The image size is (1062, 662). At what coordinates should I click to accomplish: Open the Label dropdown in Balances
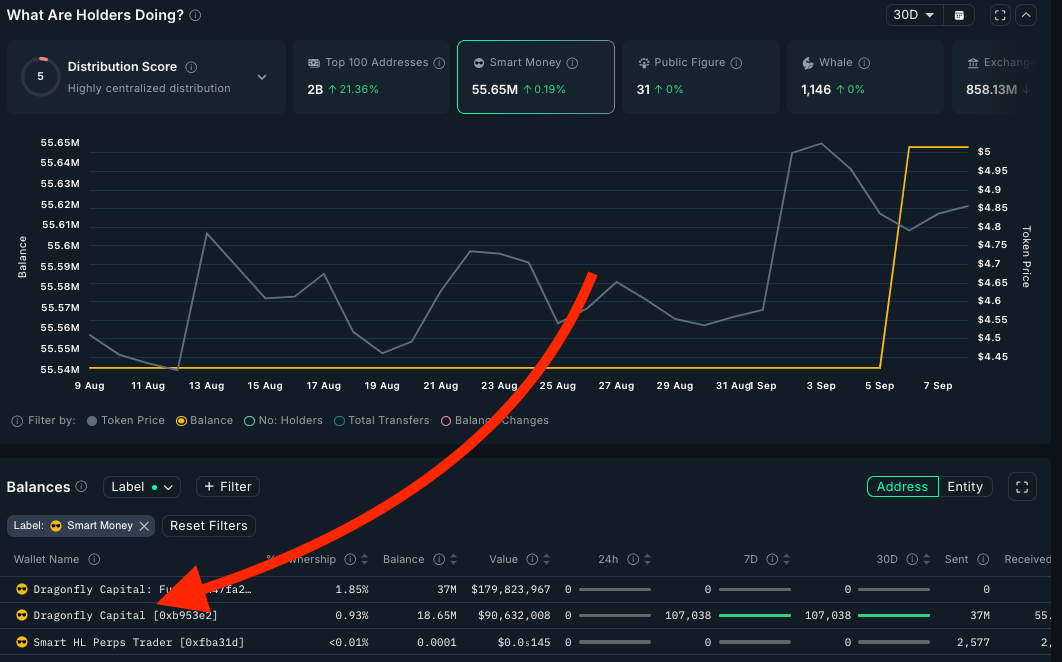point(141,487)
